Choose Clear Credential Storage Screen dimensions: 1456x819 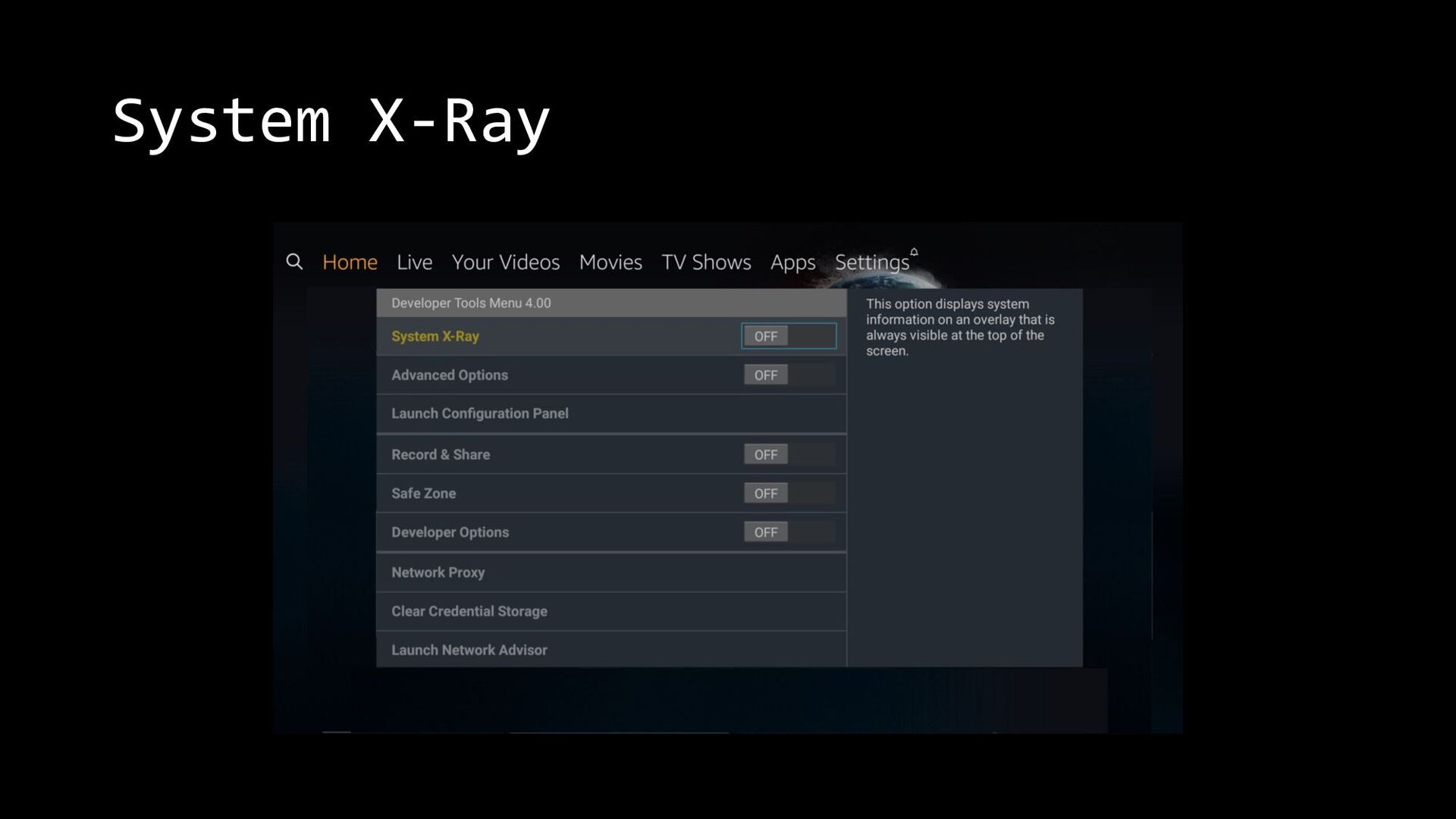(x=611, y=611)
